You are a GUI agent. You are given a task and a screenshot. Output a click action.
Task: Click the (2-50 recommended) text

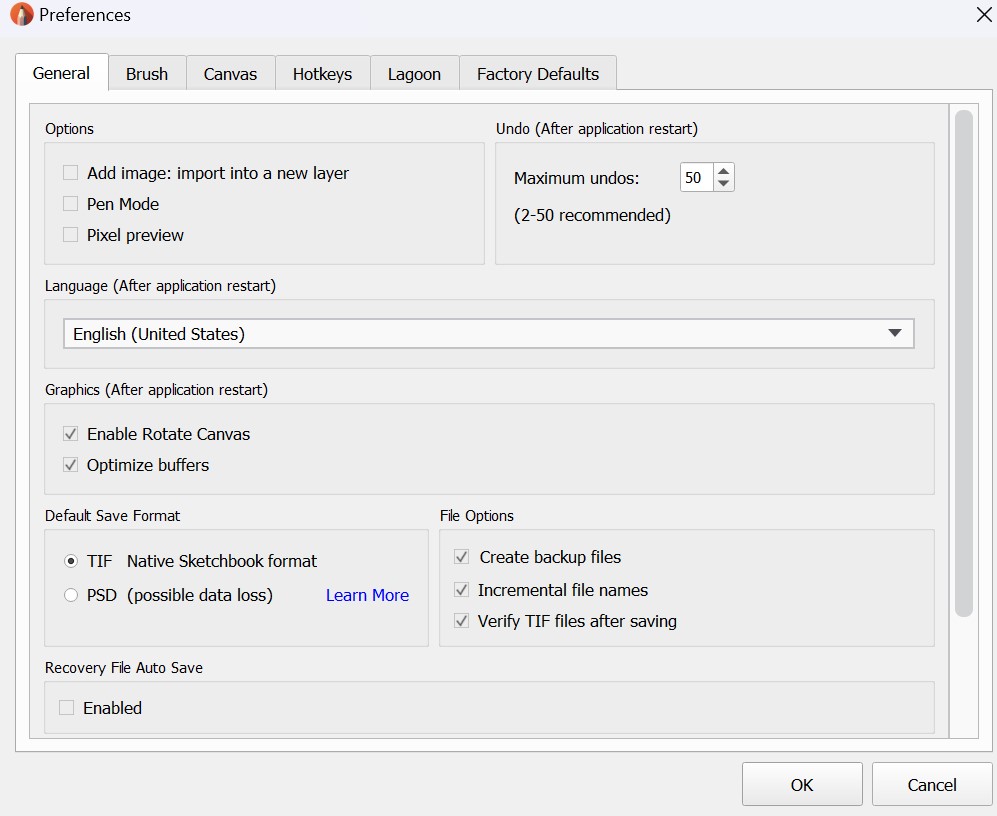(592, 216)
